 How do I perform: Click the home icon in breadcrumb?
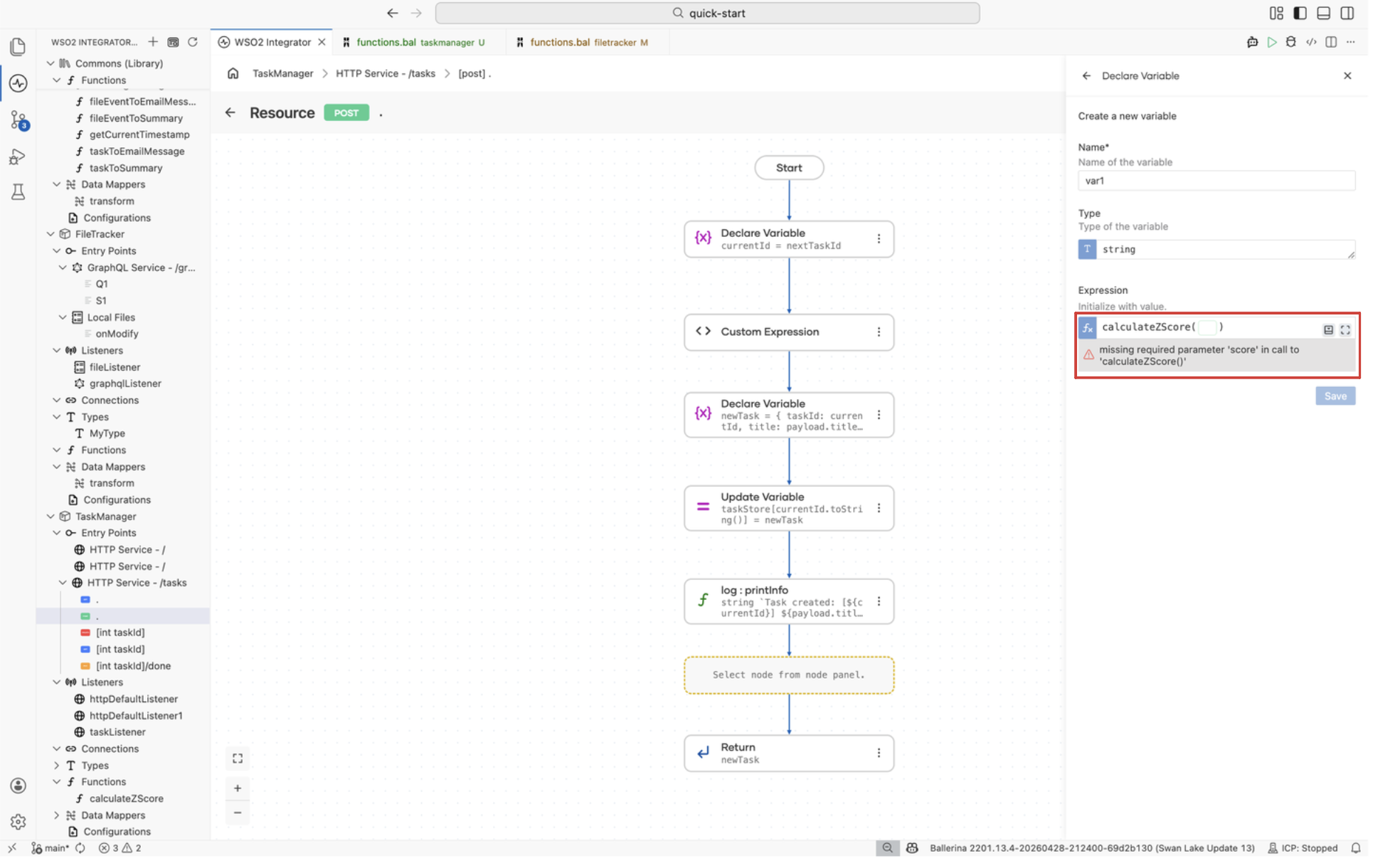pyautogui.click(x=233, y=73)
